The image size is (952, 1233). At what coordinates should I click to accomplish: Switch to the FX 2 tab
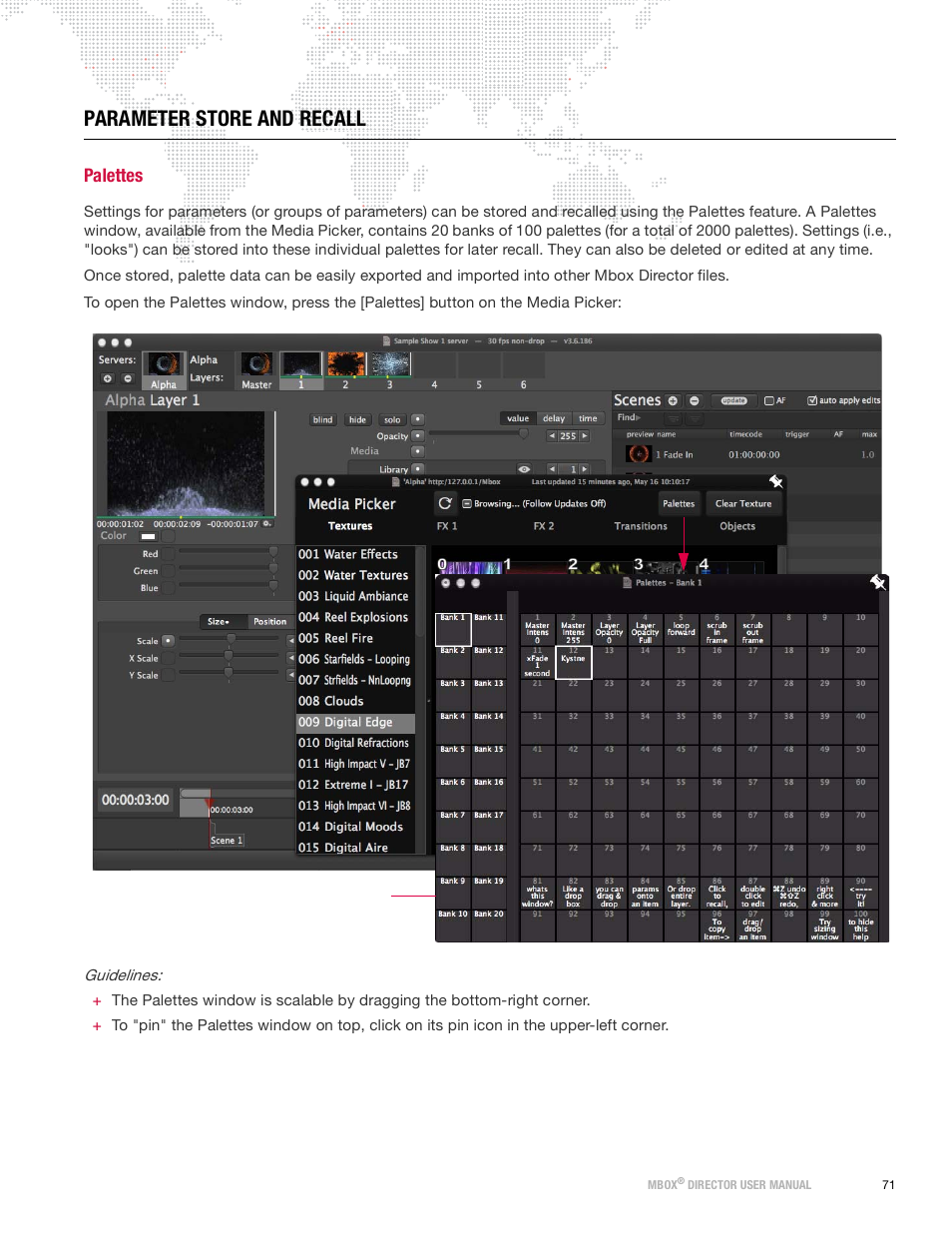click(544, 526)
